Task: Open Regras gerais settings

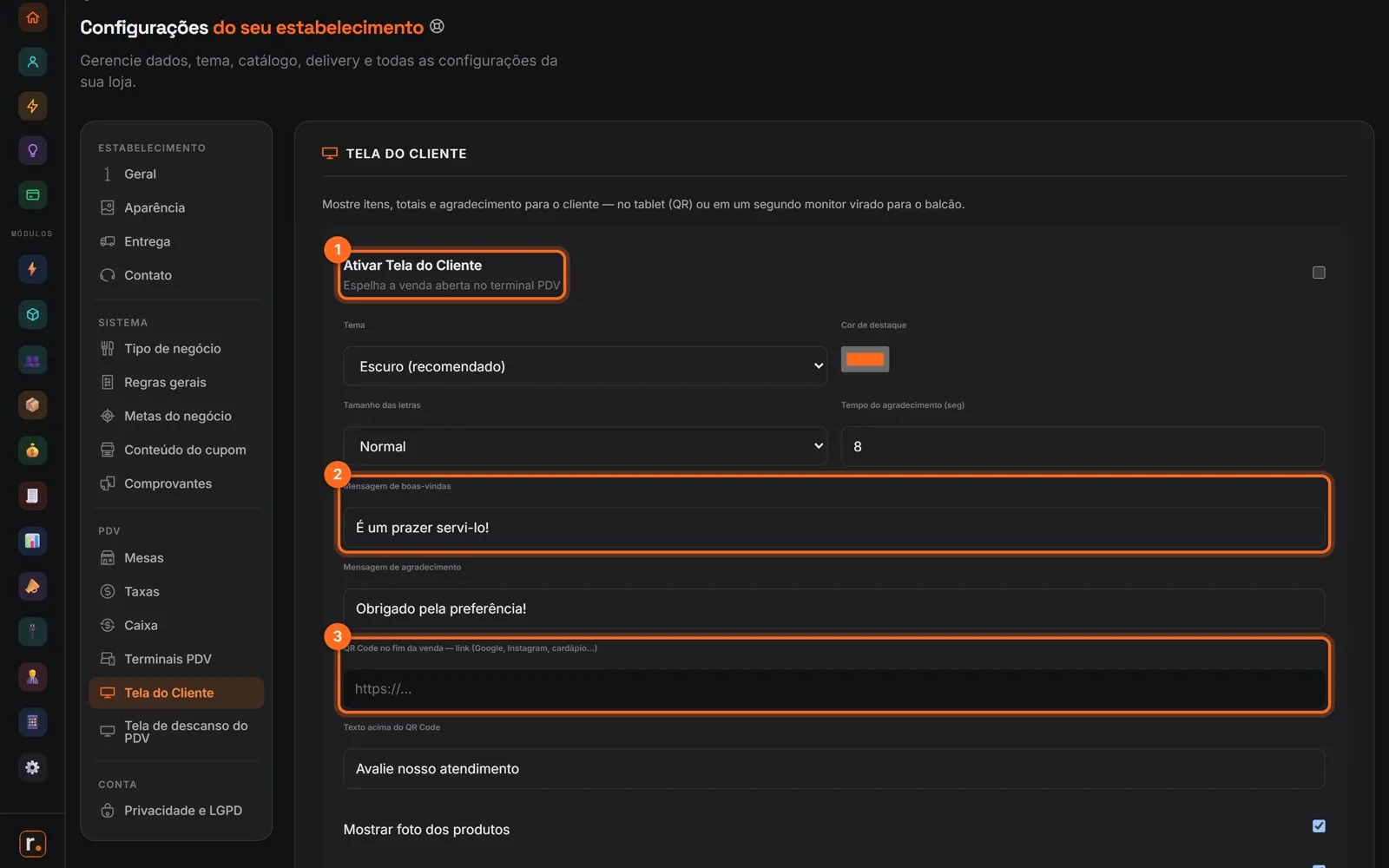Action: click(176, 383)
